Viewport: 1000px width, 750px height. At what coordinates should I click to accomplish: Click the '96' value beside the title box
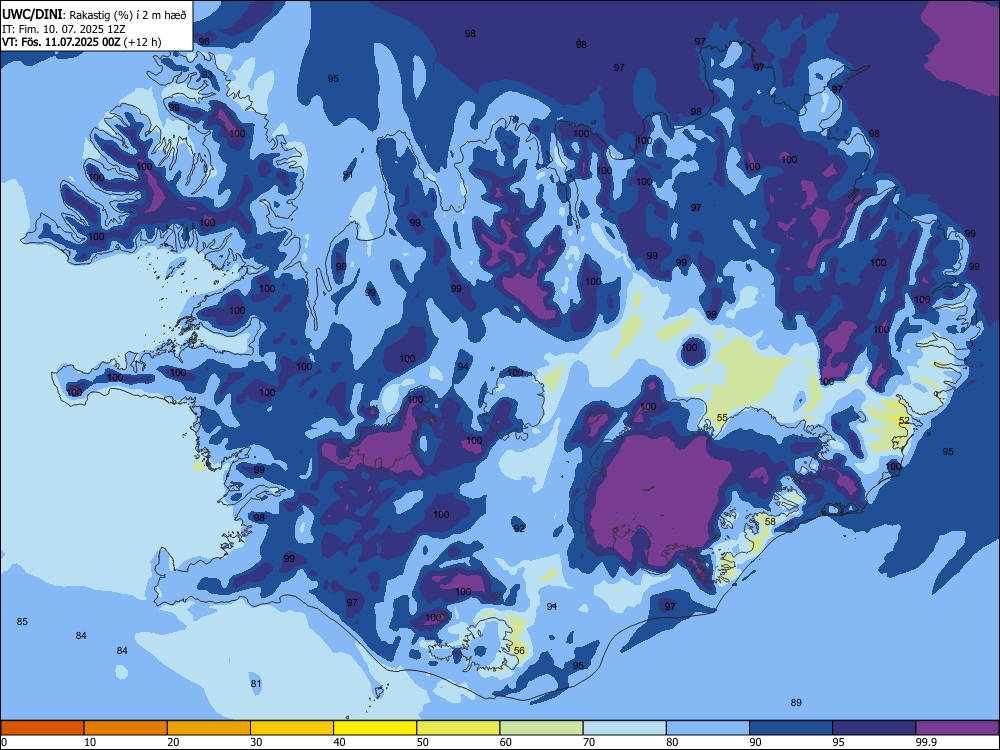tap(204, 41)
